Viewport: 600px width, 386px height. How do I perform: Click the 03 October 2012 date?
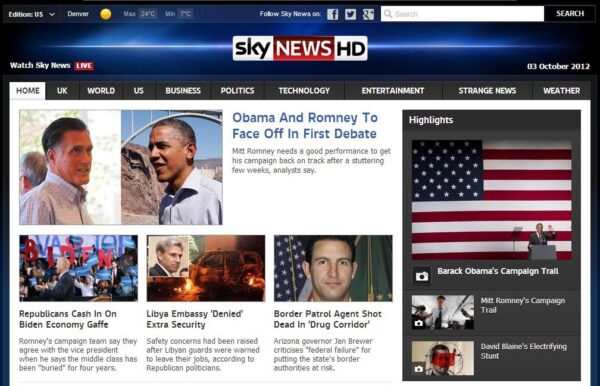click(558, 66)
